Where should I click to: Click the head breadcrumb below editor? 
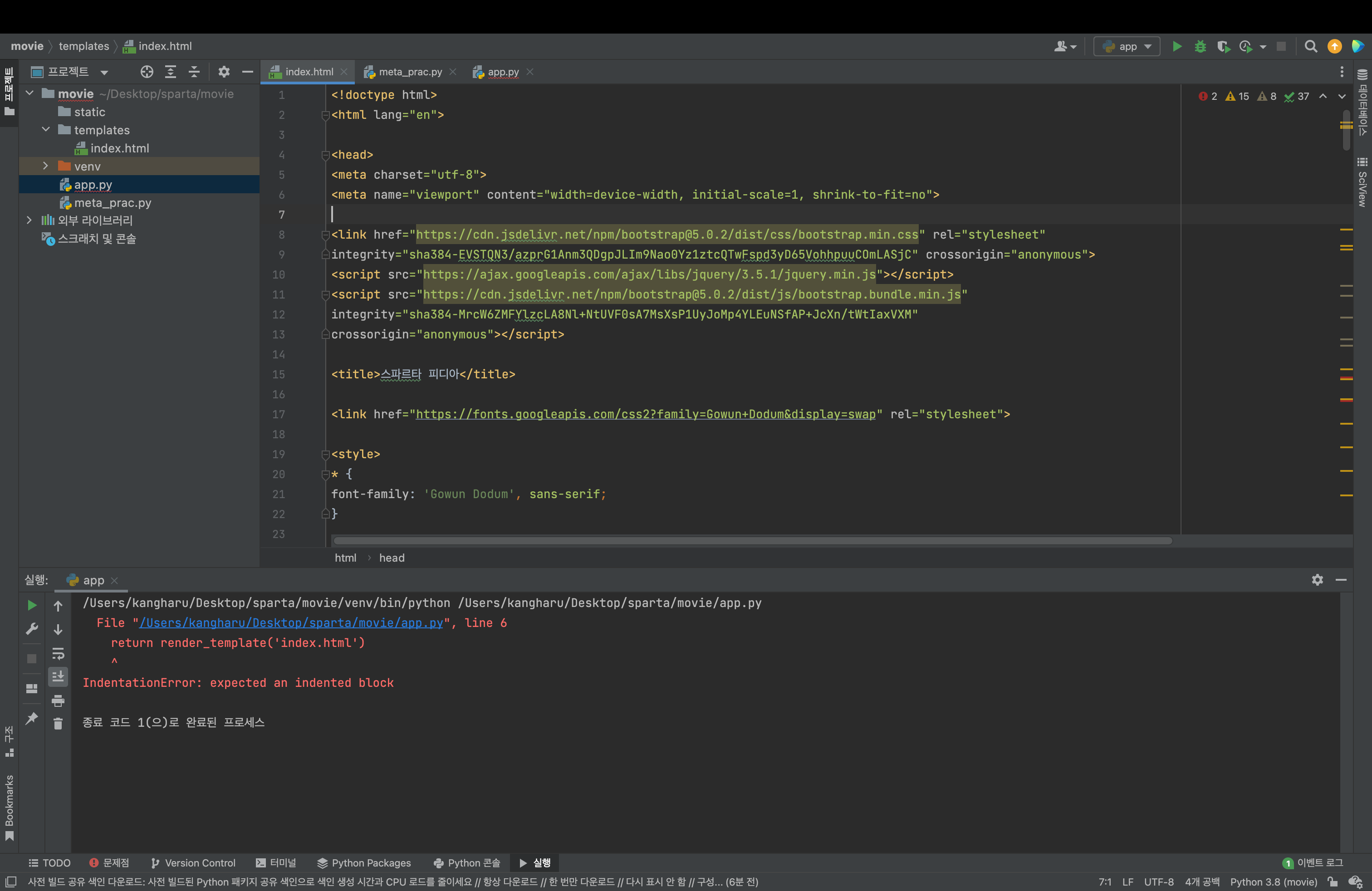coord(392,558)
